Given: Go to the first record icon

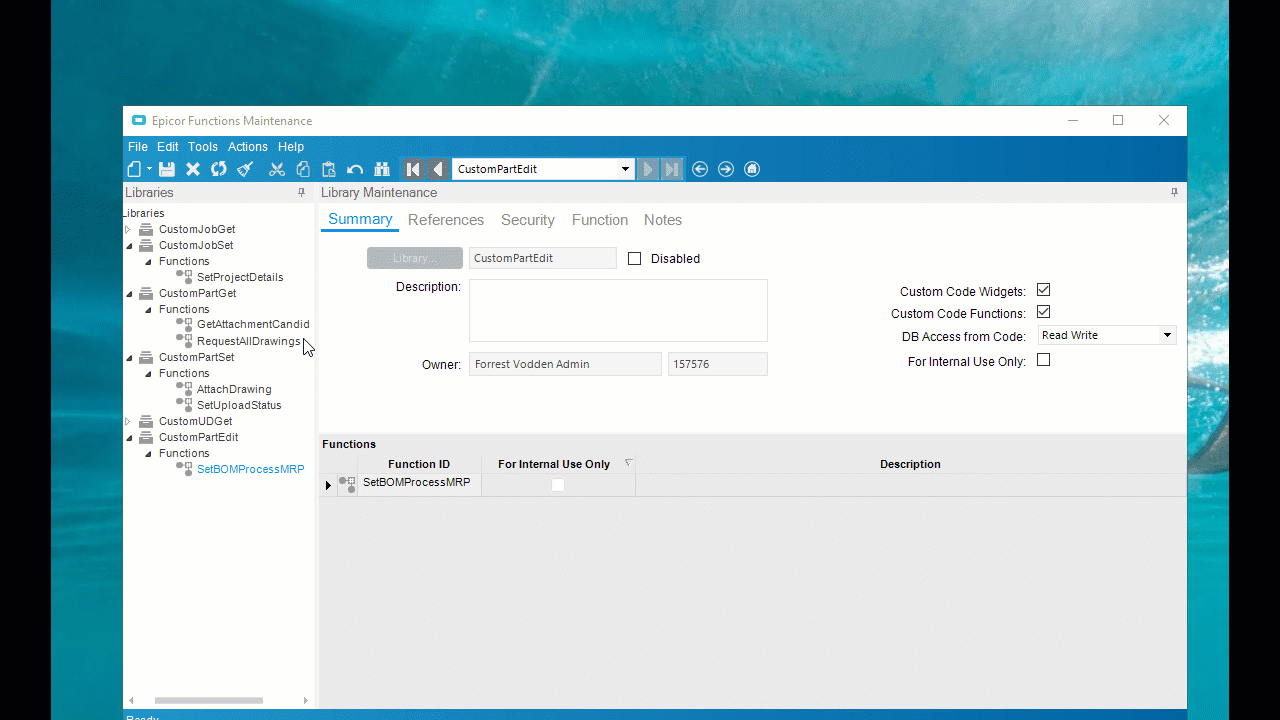Looking at the screenshot, I should (x=413, y=169).
